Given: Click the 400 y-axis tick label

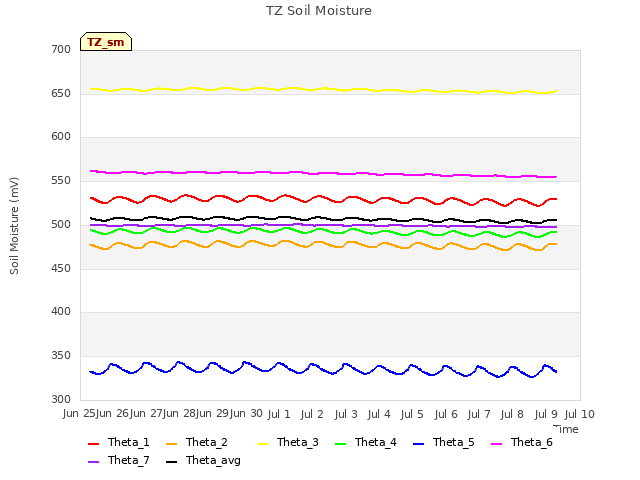Looking at the screenshot, I should pyautogui.click(x=61, y=312).
